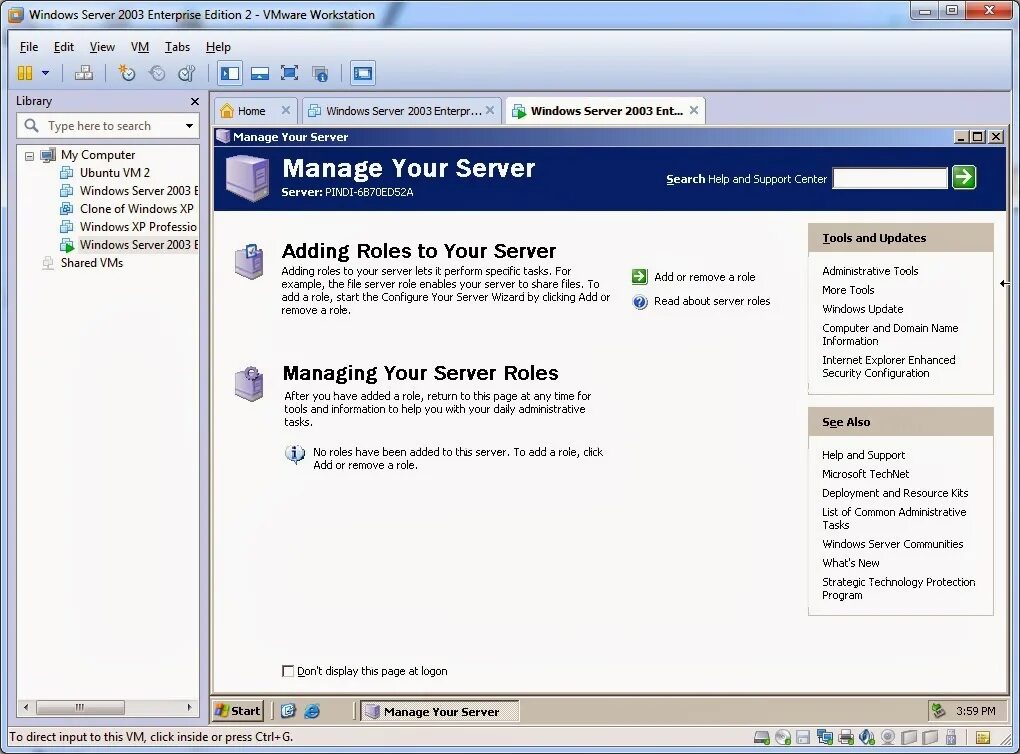The height and width of the screenshot is (754, 1020).
Task: Click the safely remove hardware tray icon
Action: tap(938, 710)
